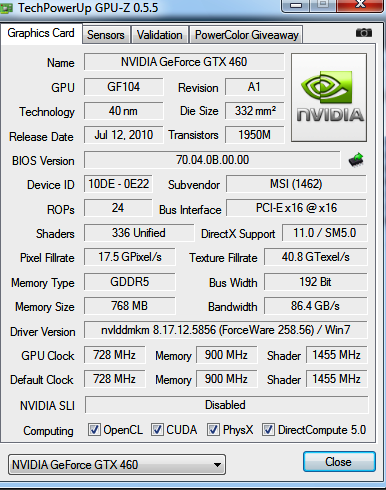Click the NVIDIA logo image
The height and width of the screenshot is (490, 386).
pos(329,97)
